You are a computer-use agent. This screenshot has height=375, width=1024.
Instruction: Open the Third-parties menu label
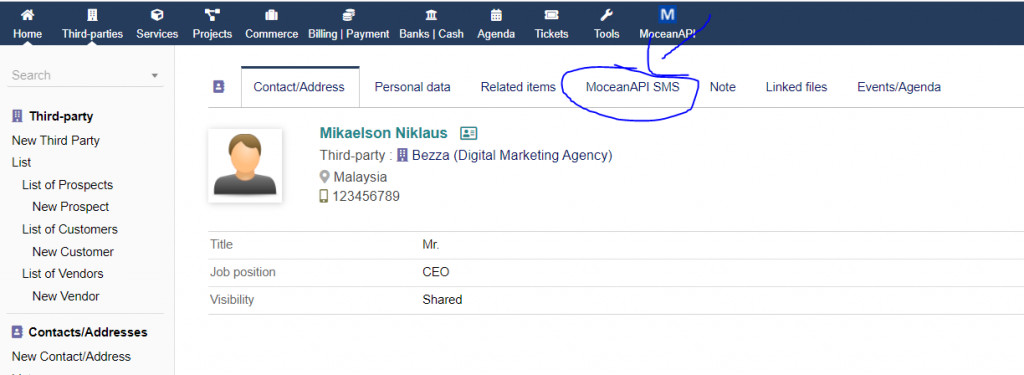(92, 34)
